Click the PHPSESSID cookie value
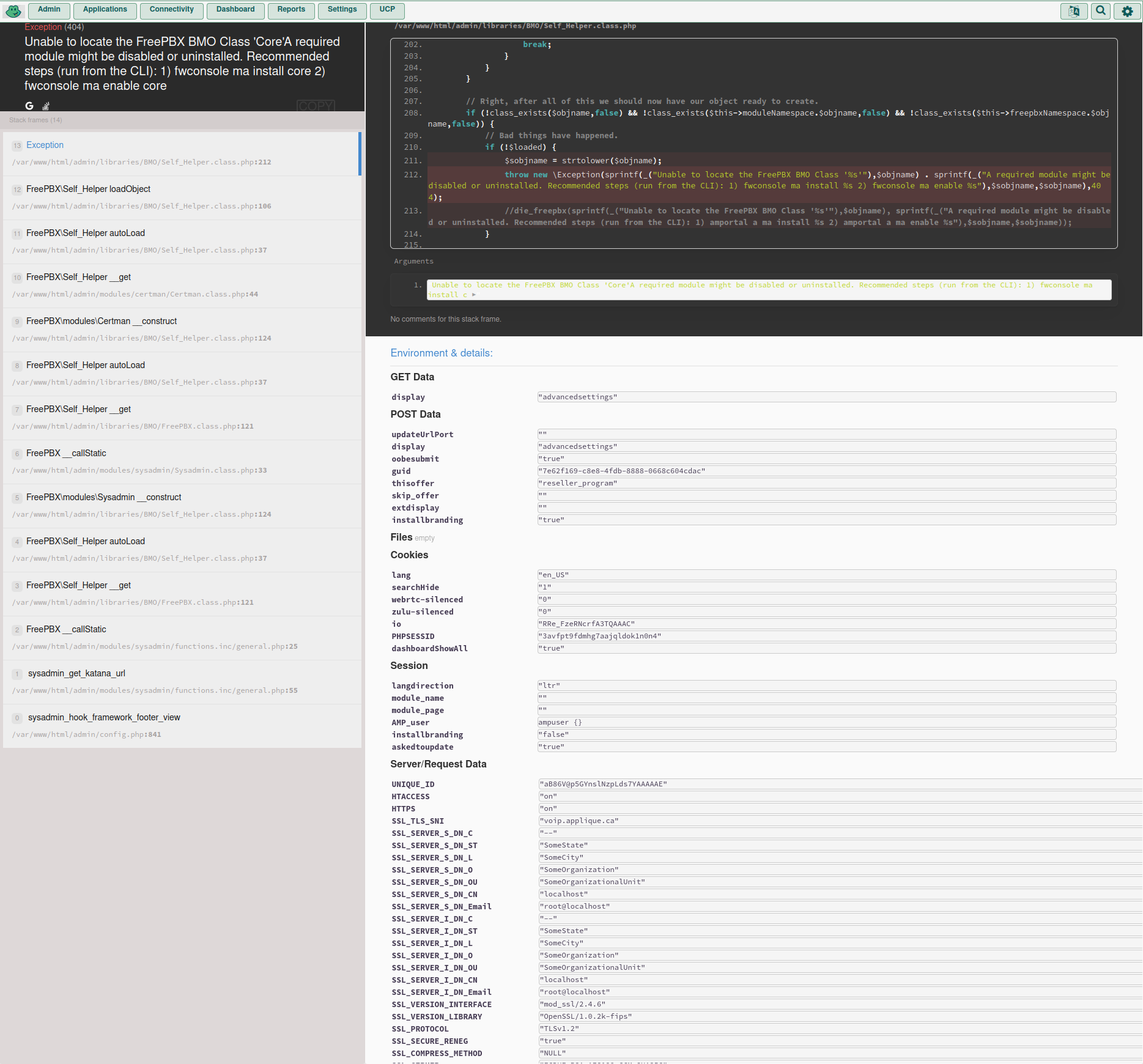Viewport: 1143px width, 1064px height. (x=827, y=636)
